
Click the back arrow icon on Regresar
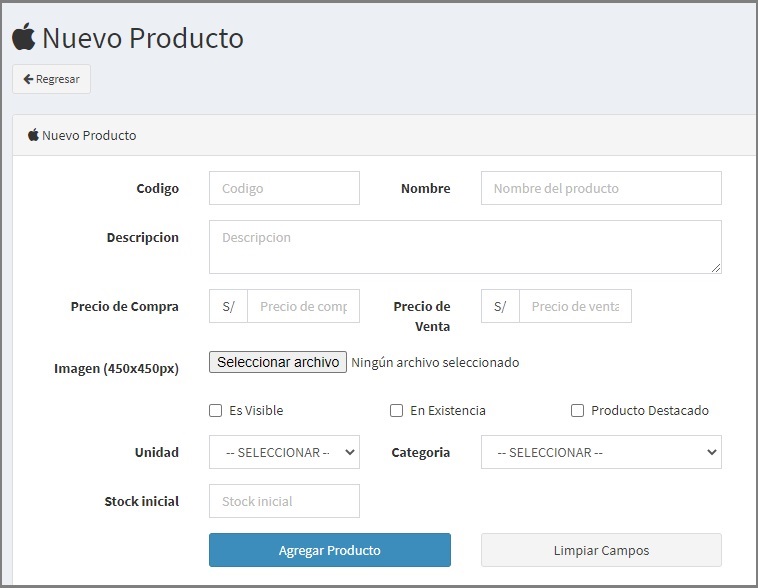click(x=28, y=79)
